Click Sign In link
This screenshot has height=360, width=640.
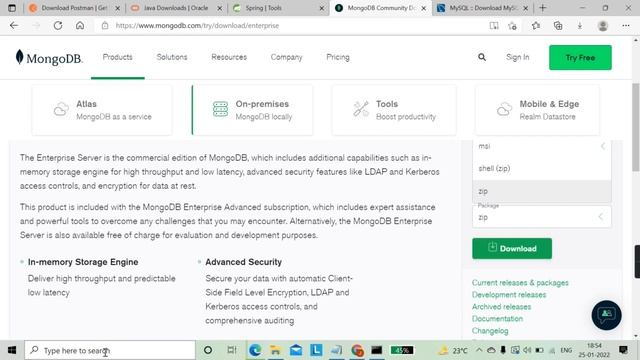pos(518,57)
